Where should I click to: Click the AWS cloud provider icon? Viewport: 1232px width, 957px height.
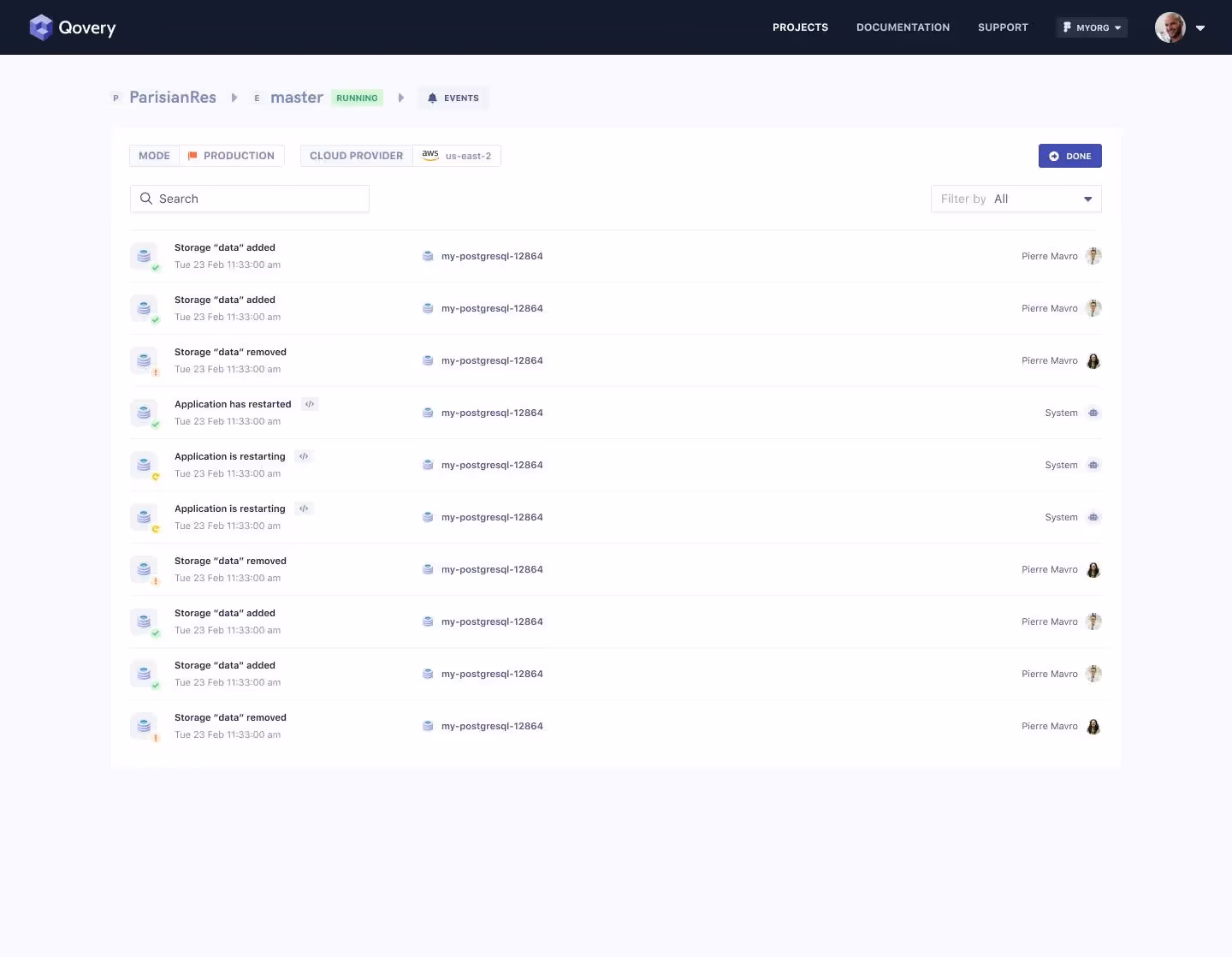(430, 155)
